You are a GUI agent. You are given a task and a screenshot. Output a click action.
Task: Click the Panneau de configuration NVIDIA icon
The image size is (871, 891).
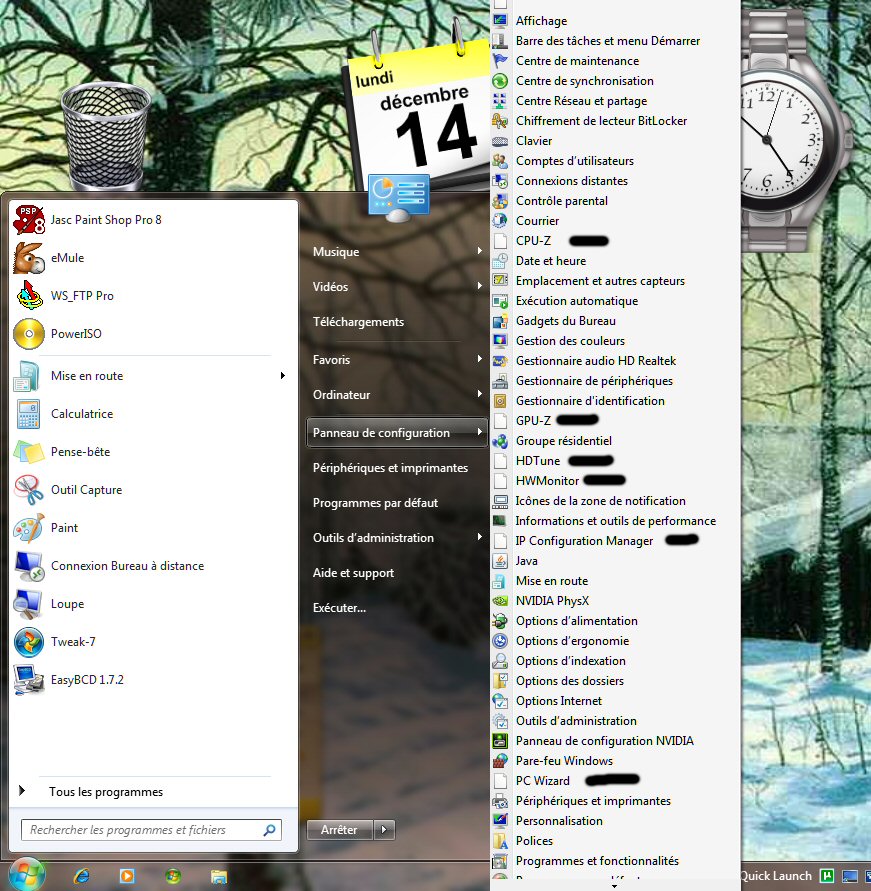point(500,741)
